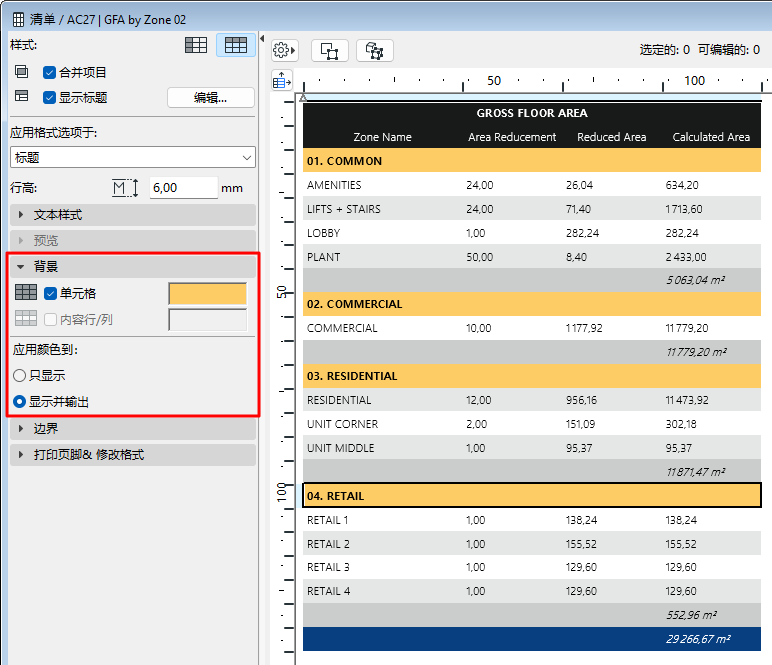Image resolution: width=772 pixels, height=665 pixels.
Task: Click the 编辑... button
Action: (x=211, y=97)
